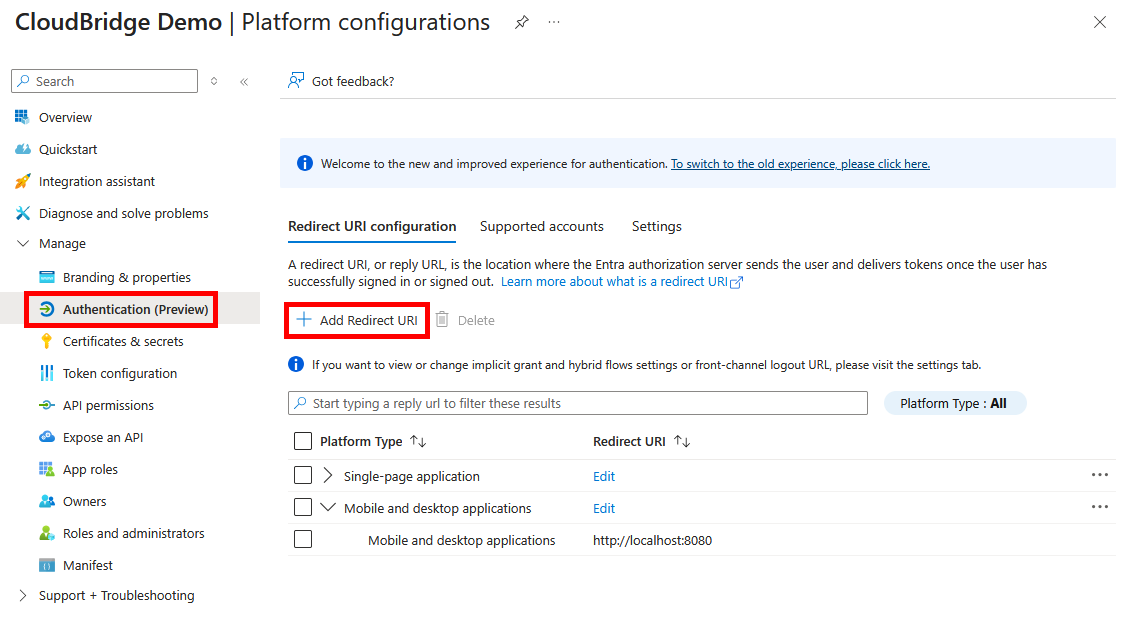Click Got feedback? text button

point(353,81)
